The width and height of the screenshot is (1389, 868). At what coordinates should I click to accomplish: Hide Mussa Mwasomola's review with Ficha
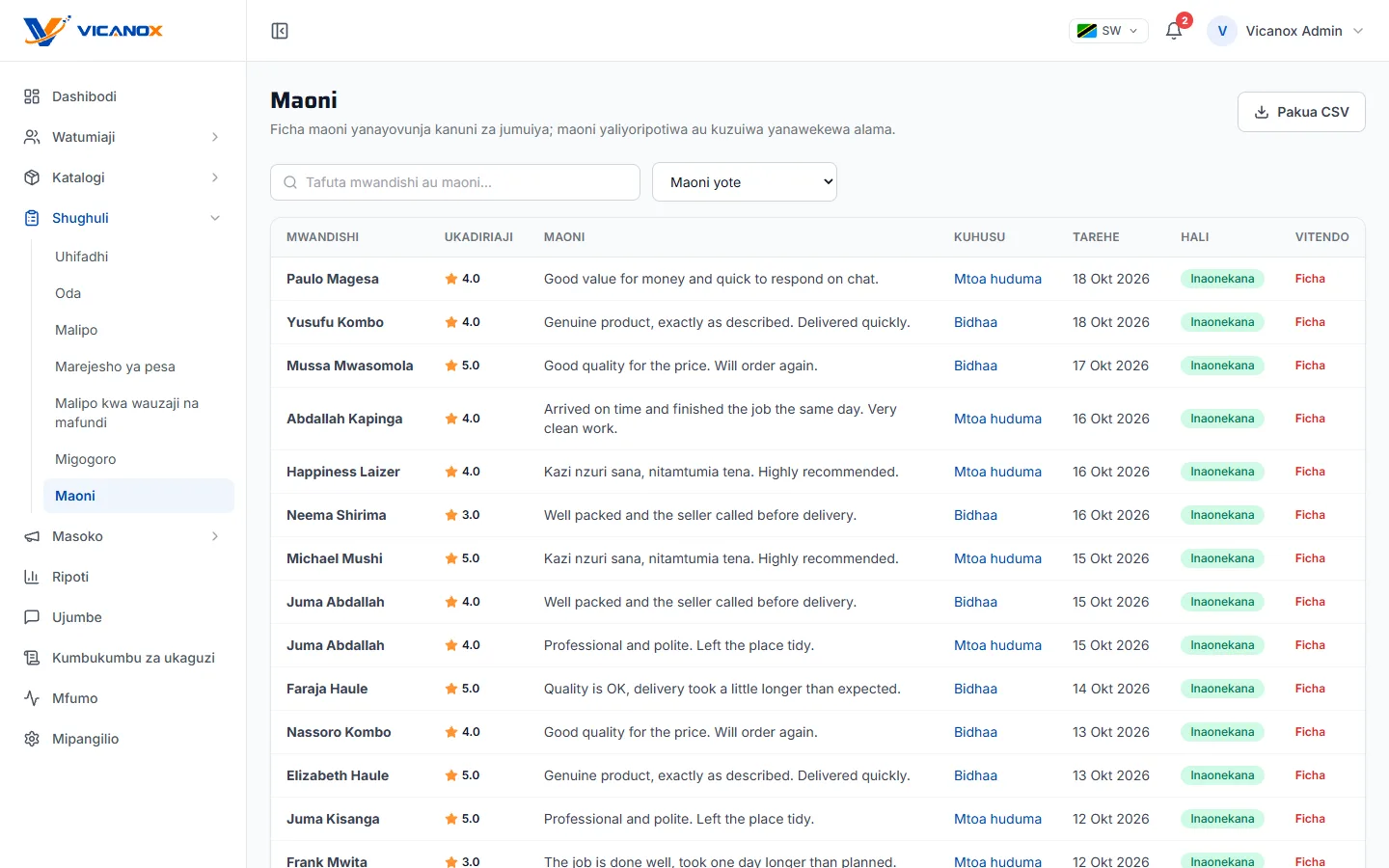click(1310, 366)
